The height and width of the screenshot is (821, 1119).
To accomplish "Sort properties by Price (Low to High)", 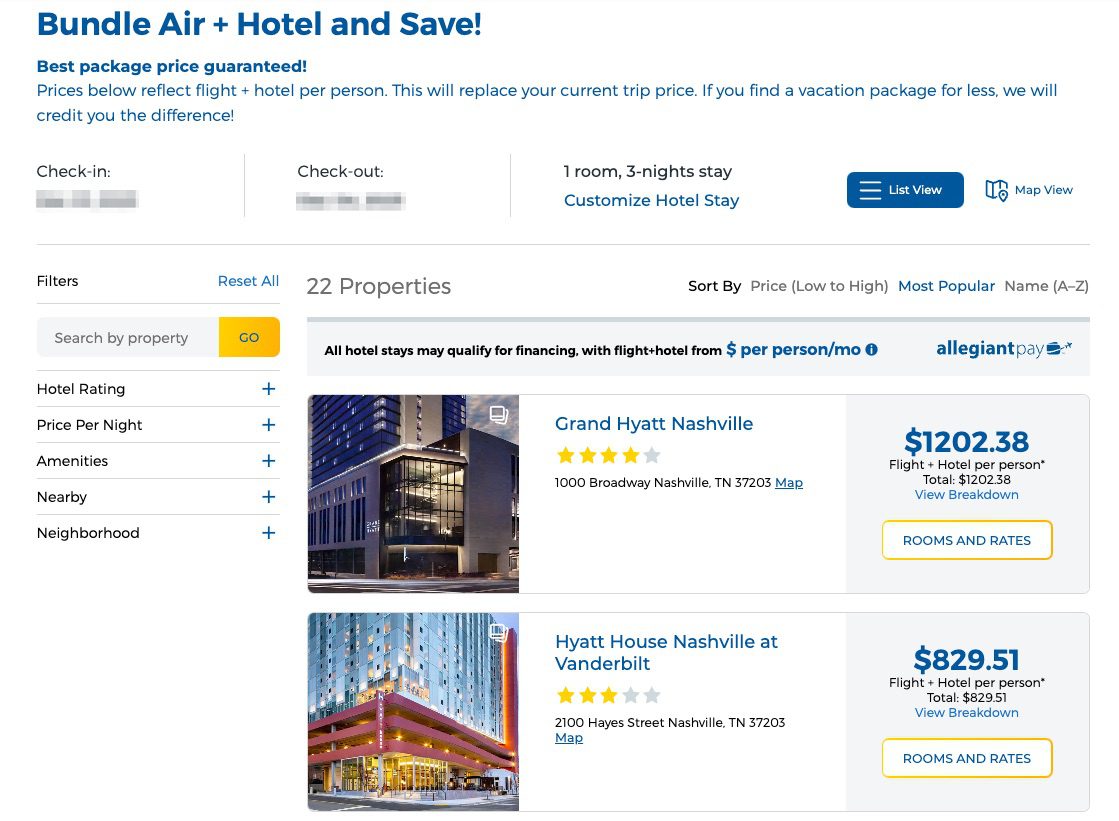I will point(818,286).
